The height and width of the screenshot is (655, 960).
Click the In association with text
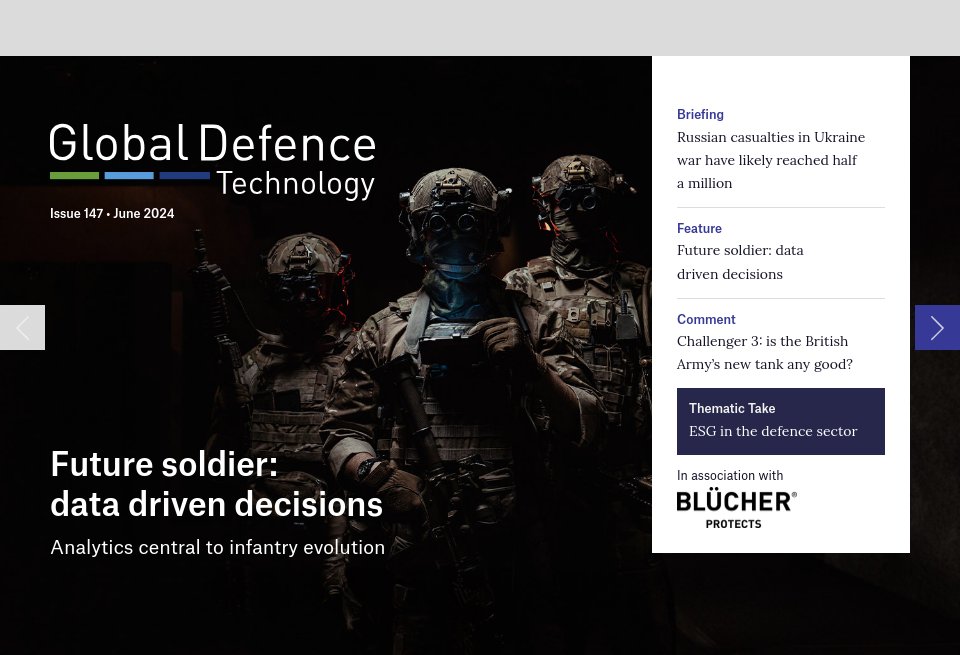point(730,475)
